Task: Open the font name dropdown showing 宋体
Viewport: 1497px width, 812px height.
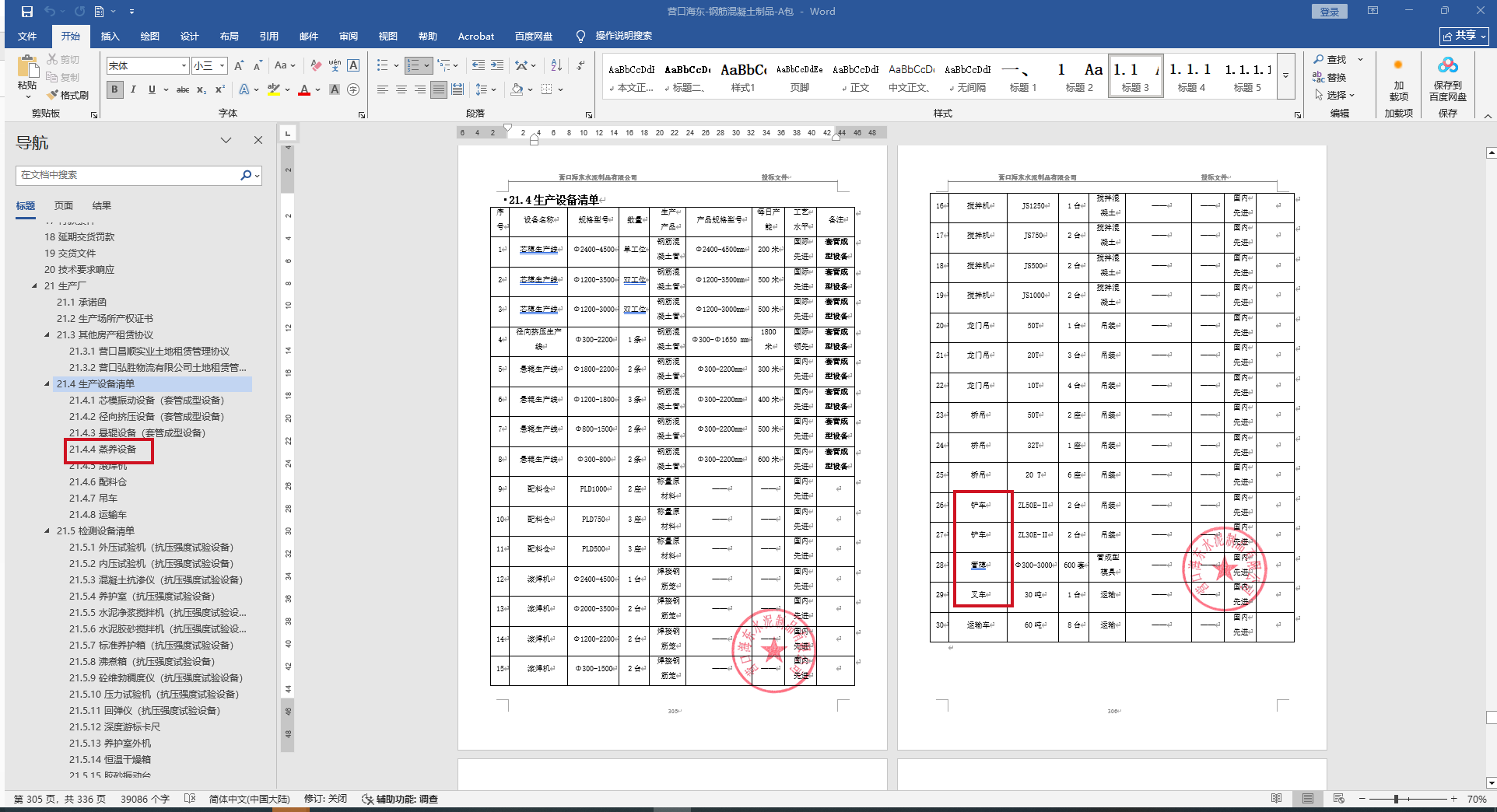Action: [184, 66]
